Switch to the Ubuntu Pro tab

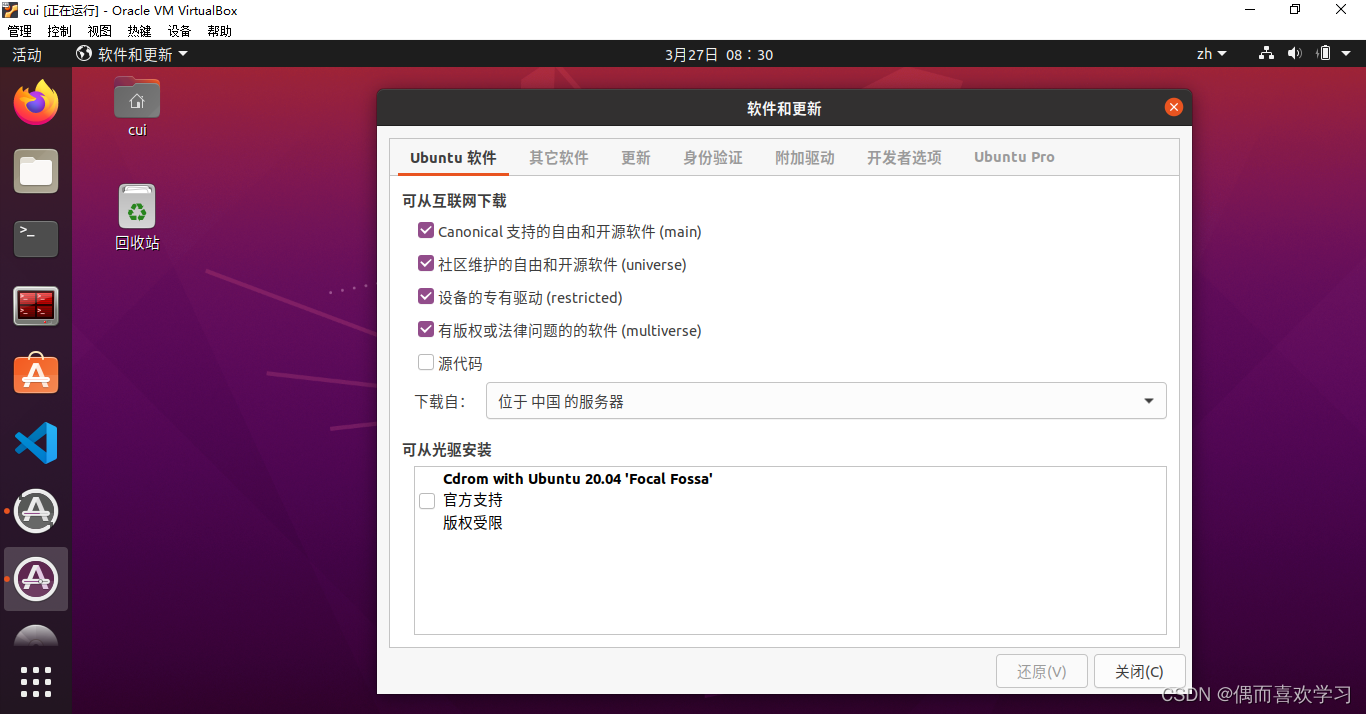click(x=1014, y=157)
